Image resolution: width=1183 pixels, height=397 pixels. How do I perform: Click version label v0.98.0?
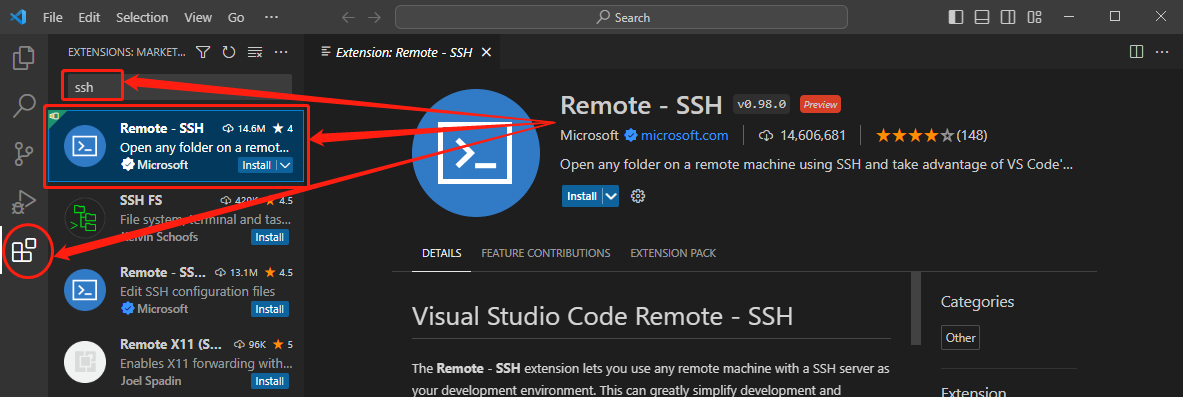(761, 104)
